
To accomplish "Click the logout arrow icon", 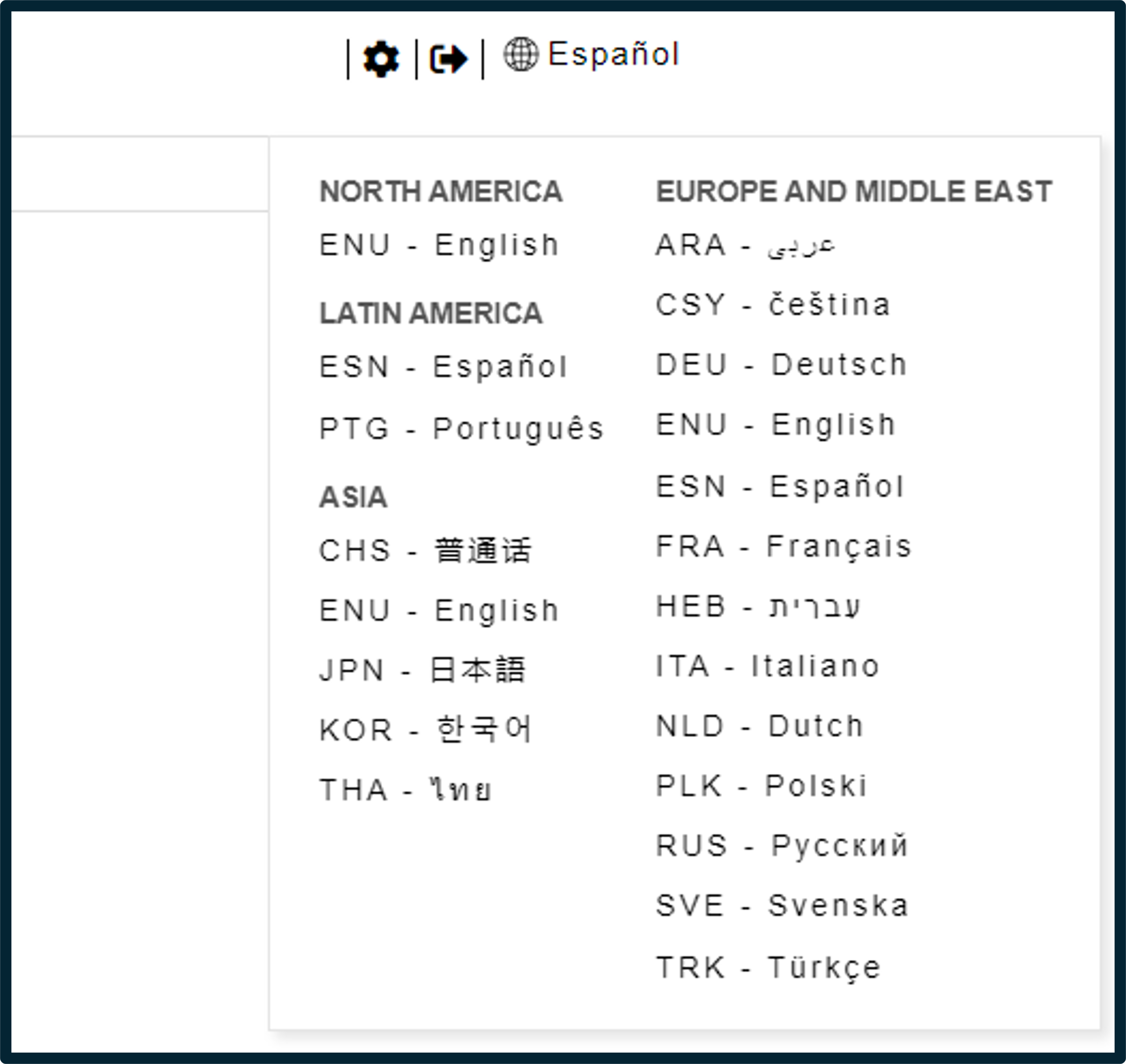I will click(449, 59).
